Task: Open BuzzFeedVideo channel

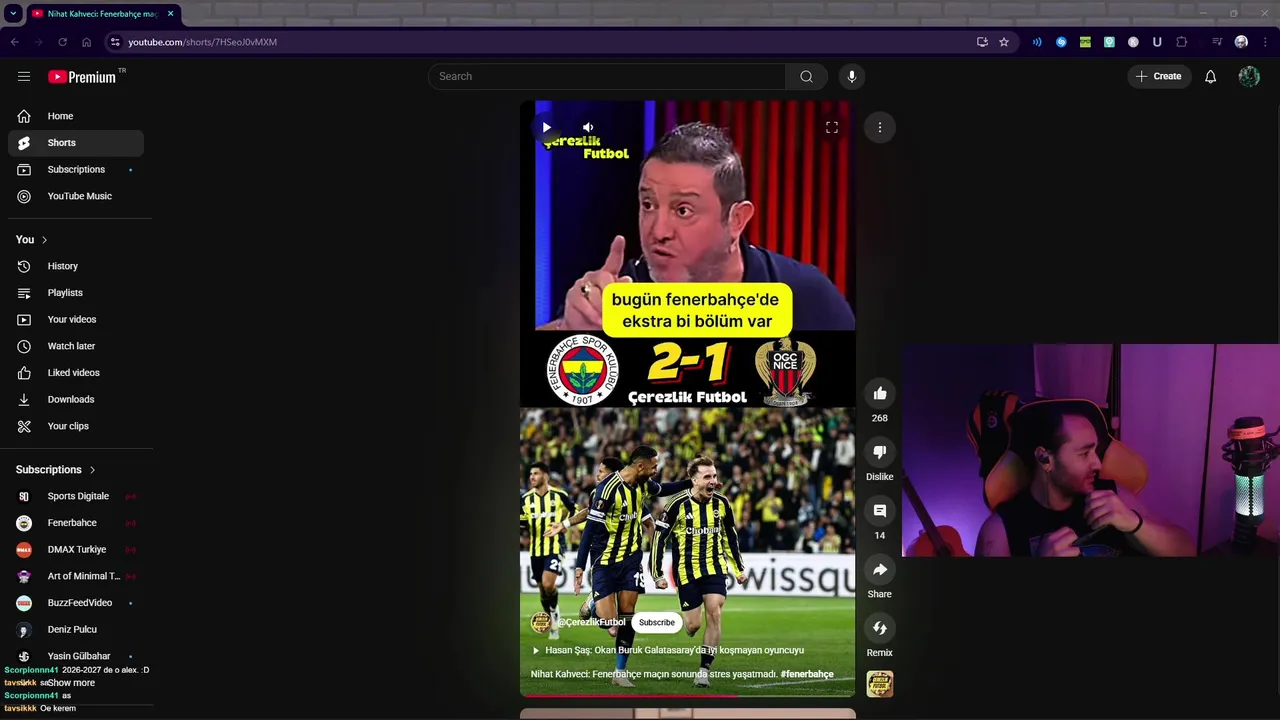Action: (76, 603)
